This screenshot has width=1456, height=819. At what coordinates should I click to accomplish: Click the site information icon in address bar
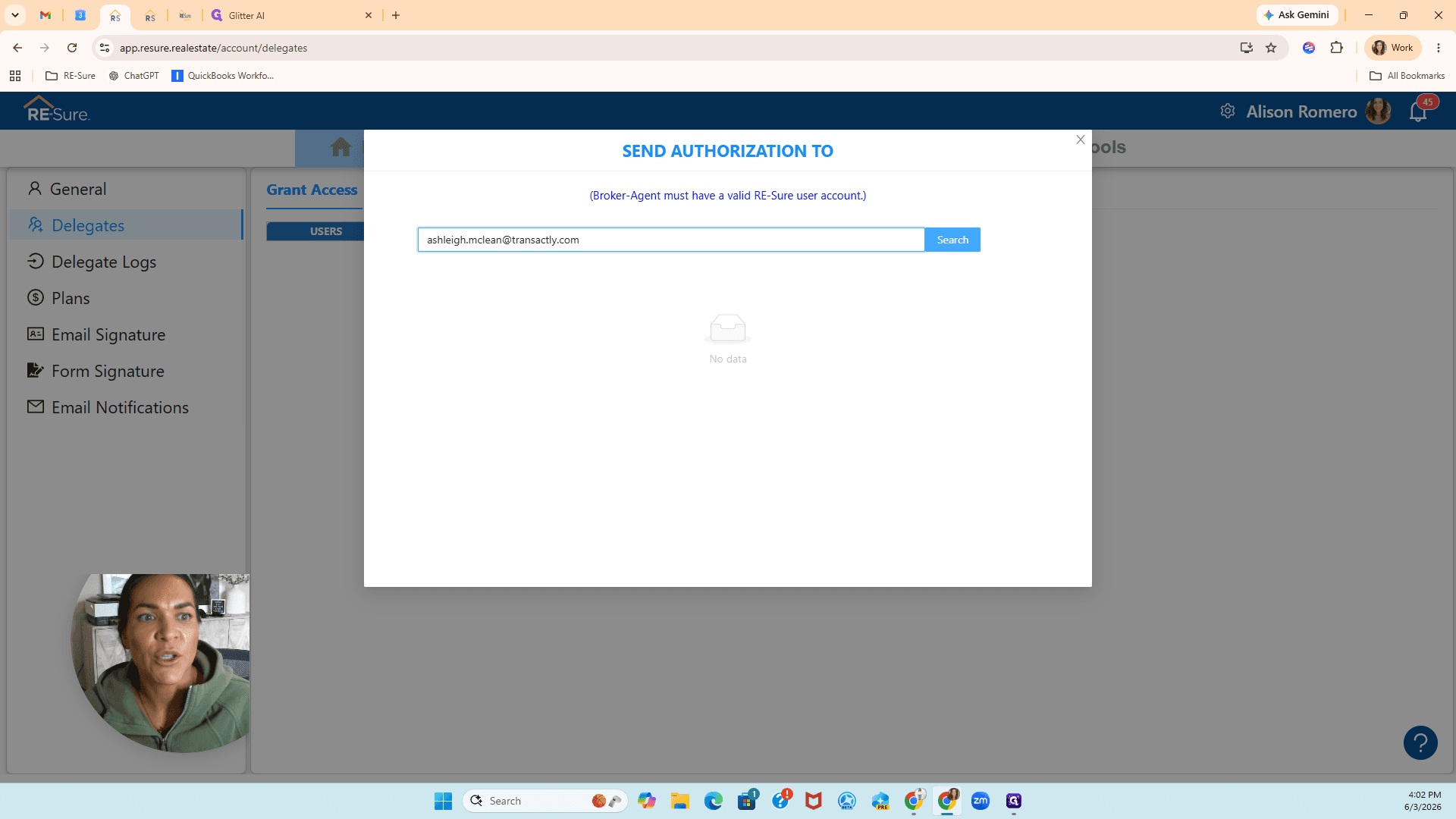point(105,48)
